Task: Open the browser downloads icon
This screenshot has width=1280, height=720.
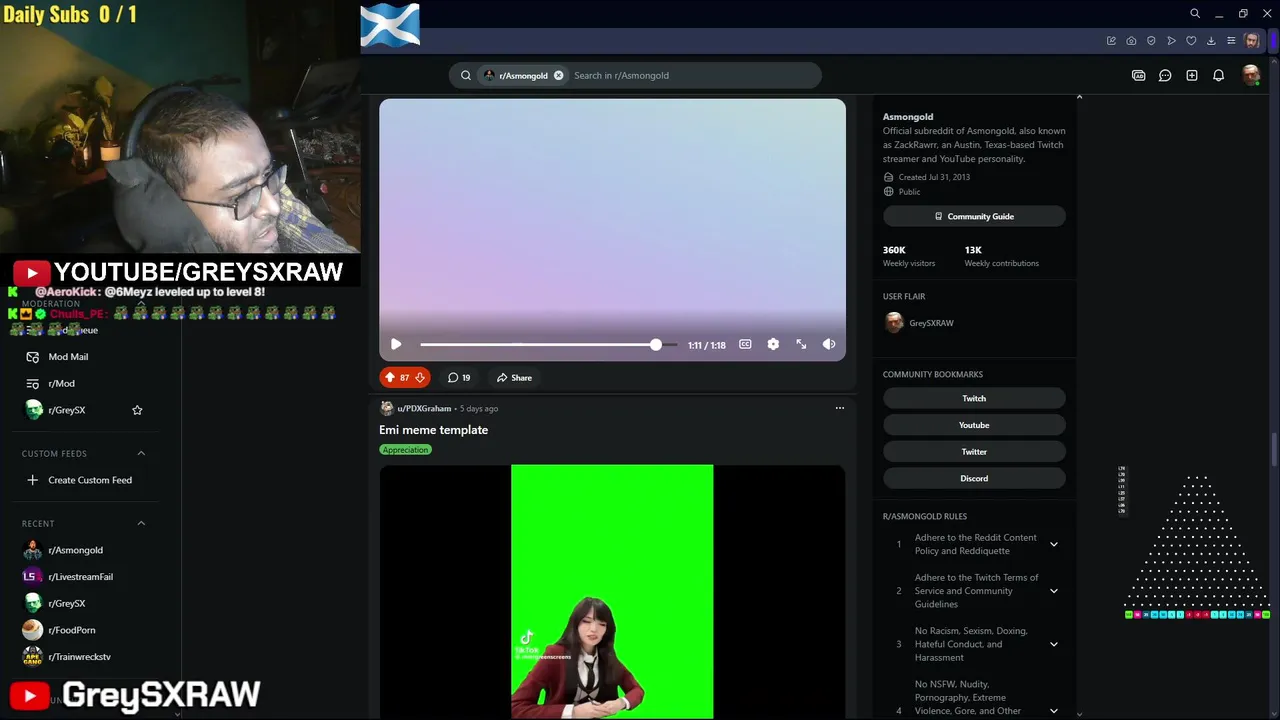Action: (1211, 41)
